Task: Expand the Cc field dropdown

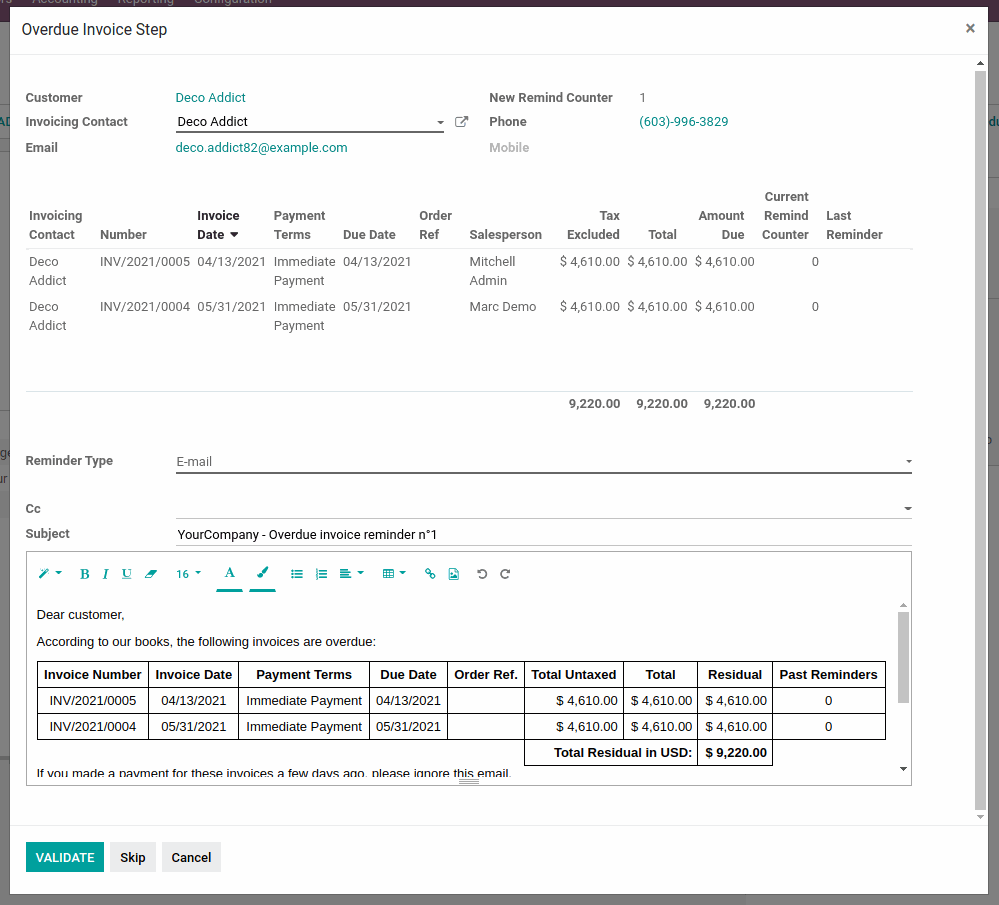Action: (908, 509)
